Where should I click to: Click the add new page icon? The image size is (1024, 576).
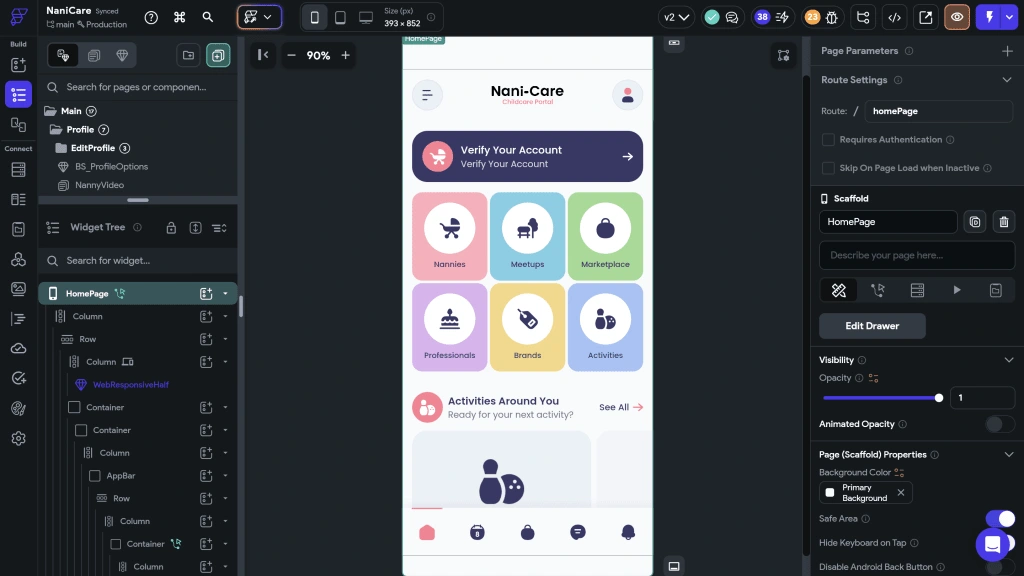pos(218,56)
